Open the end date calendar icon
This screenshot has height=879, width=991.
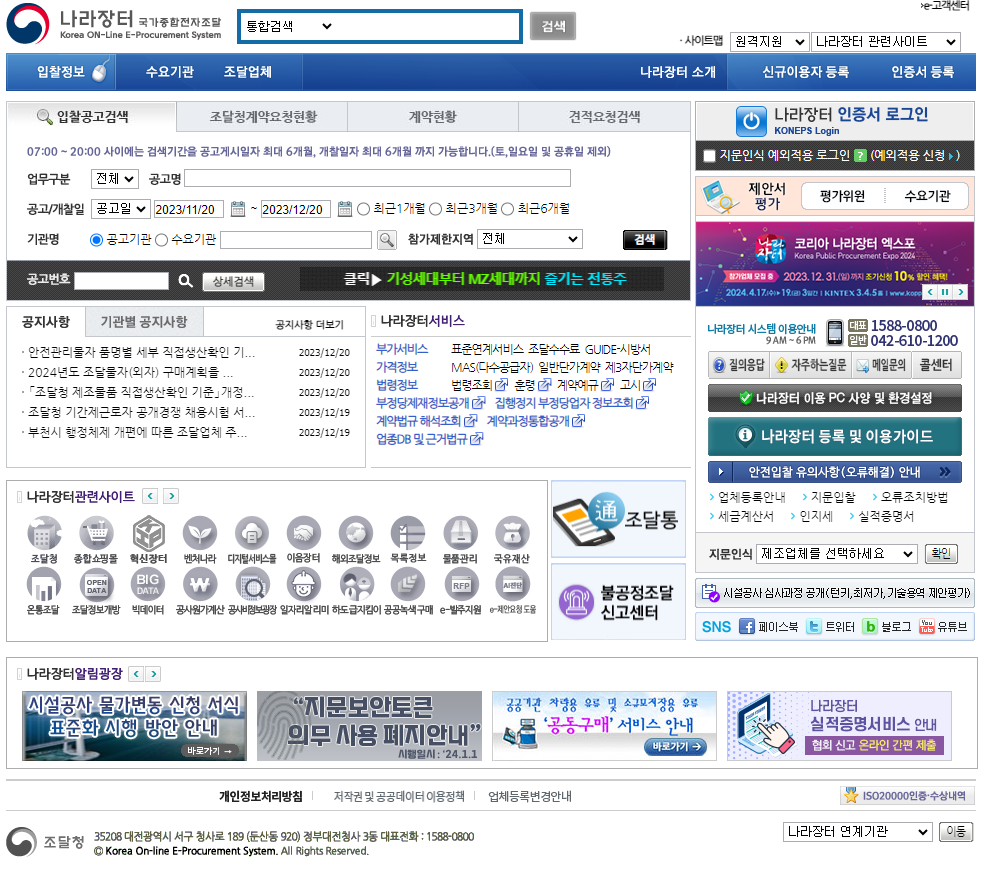point(344,209)
